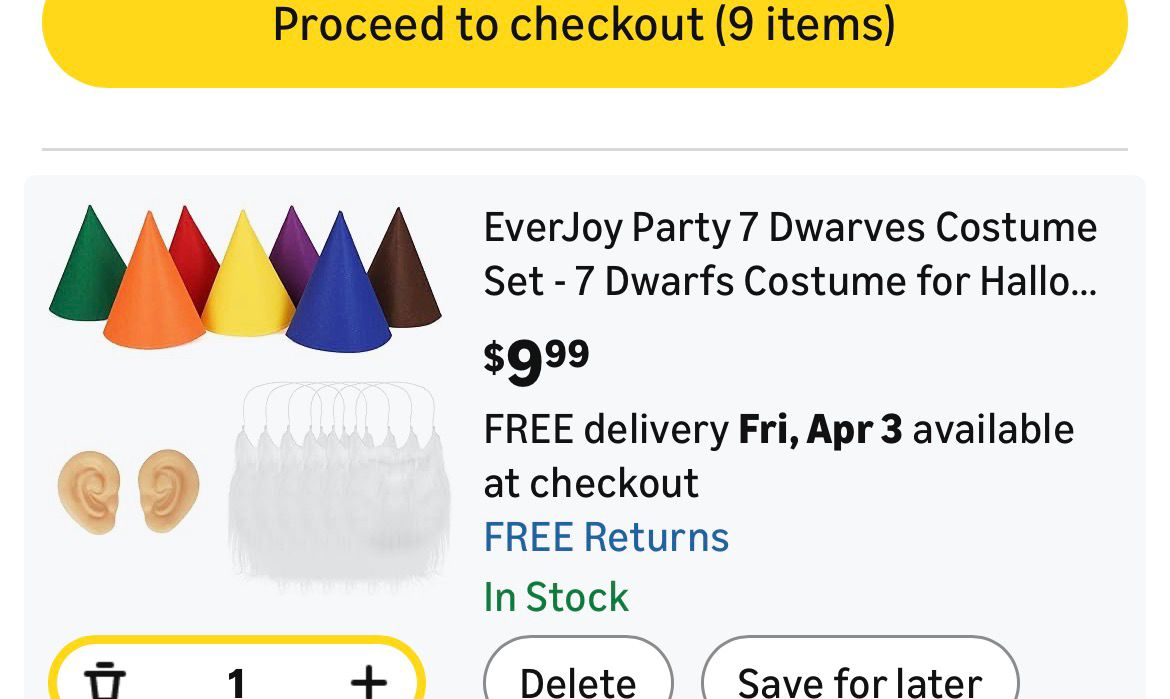
Task: Click the red party hat in product image
Action: pyautogui.click(x=194, y=250)
